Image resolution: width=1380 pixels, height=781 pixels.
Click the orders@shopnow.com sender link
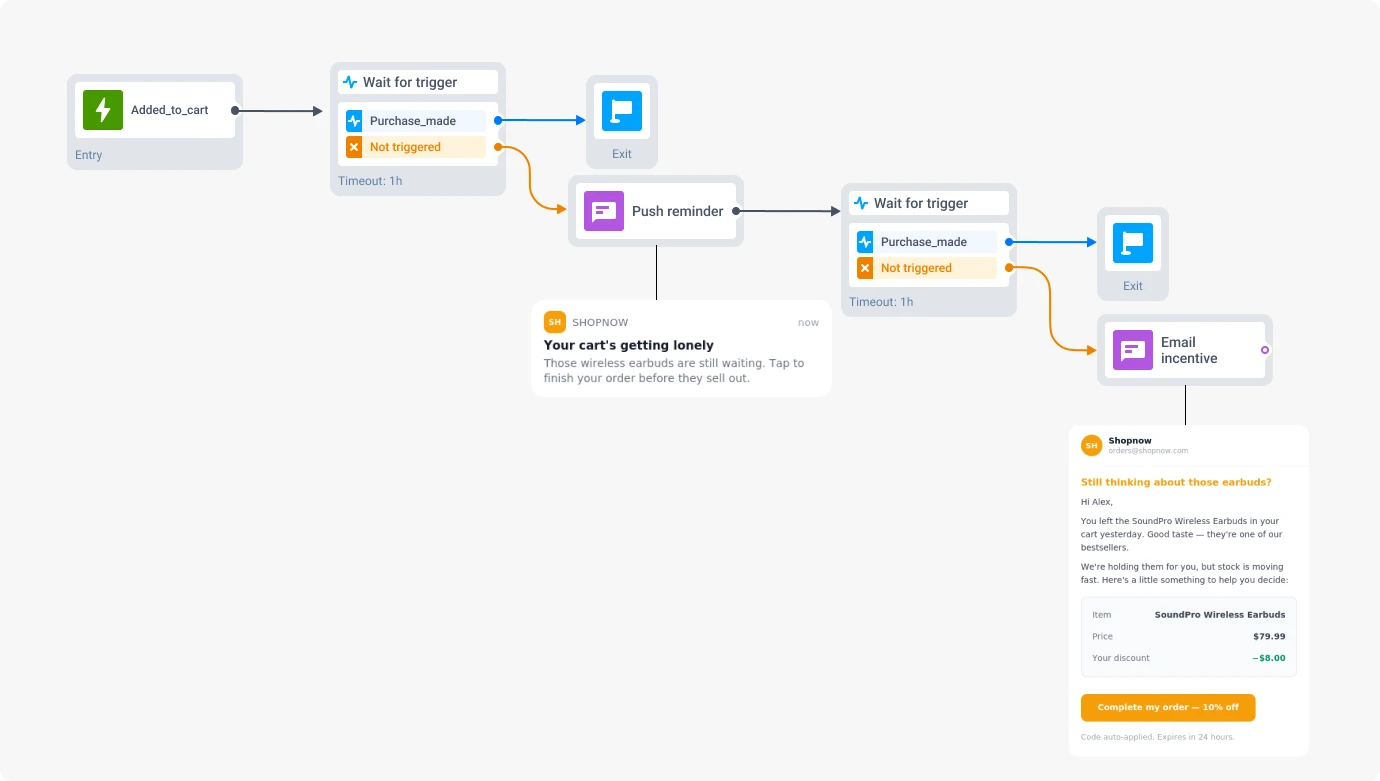(x=1148, y=449)
